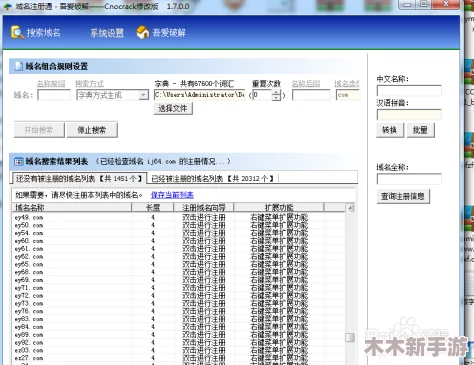Screen dimensions: 474x365
Task: Select the ey92.com row
Action: [x=179, y=343]
